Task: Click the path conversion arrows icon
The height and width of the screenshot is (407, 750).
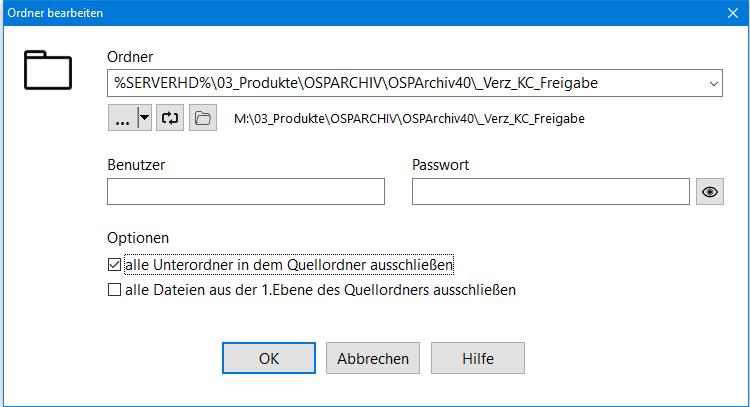Action: pos(171,118)
